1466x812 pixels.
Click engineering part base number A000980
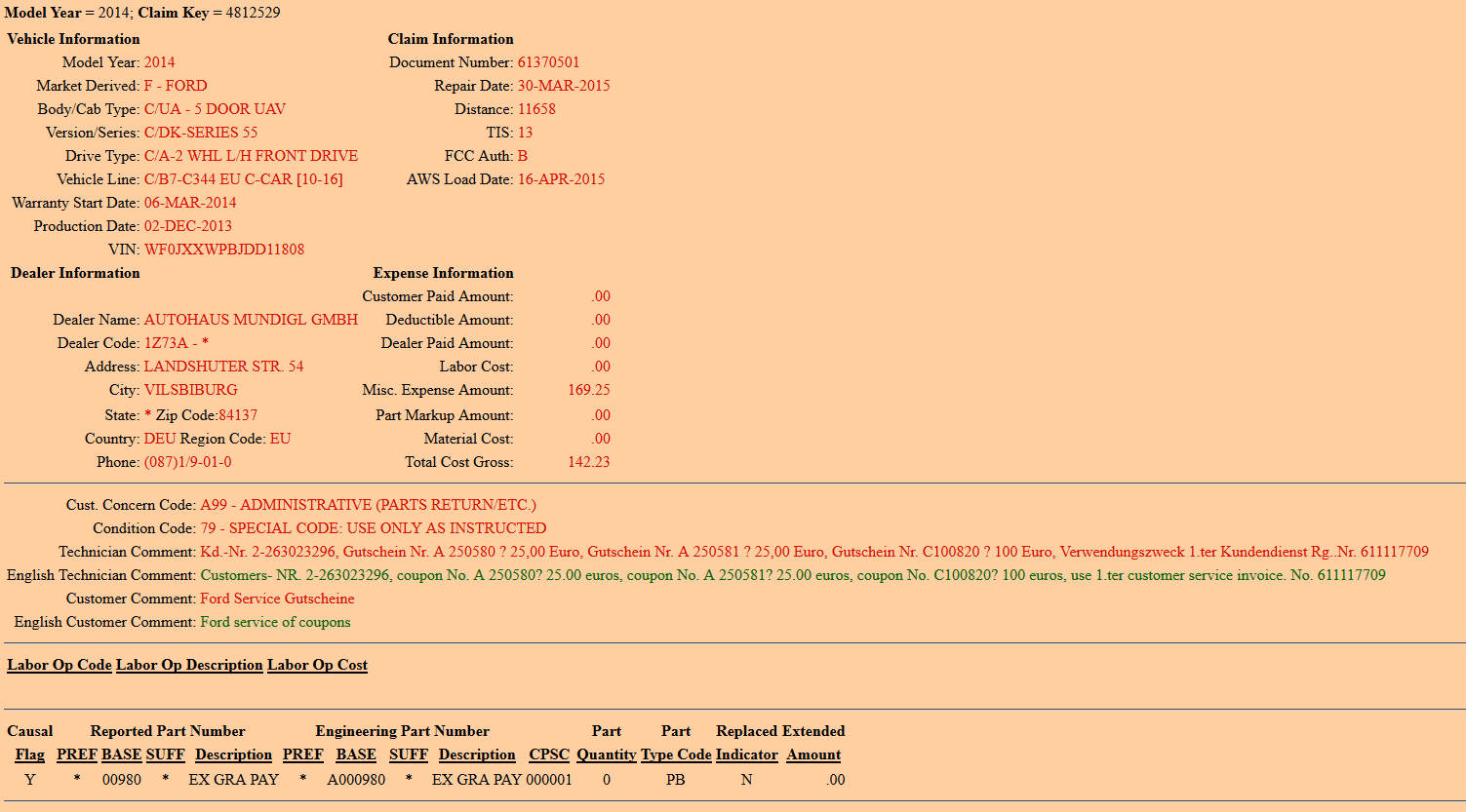tap(356, 780)
